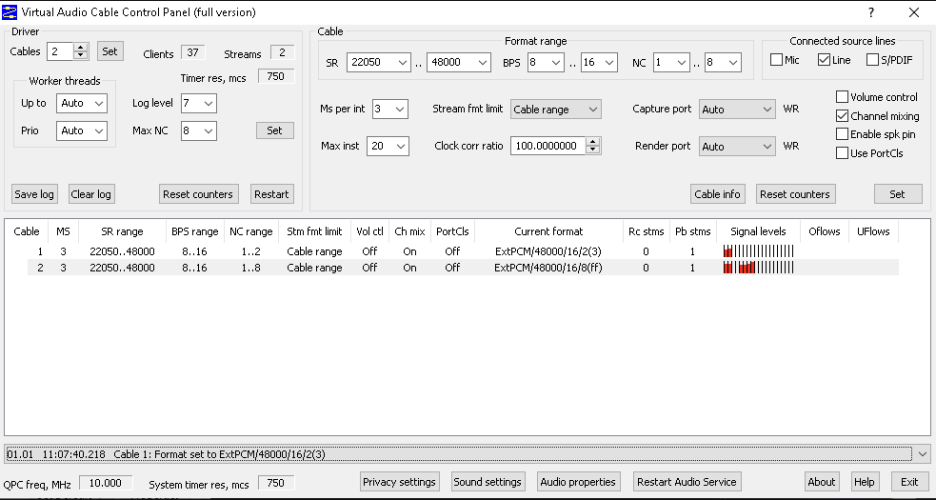
Task: Click the Oflows column header
Action: click(x=824, y=232)
